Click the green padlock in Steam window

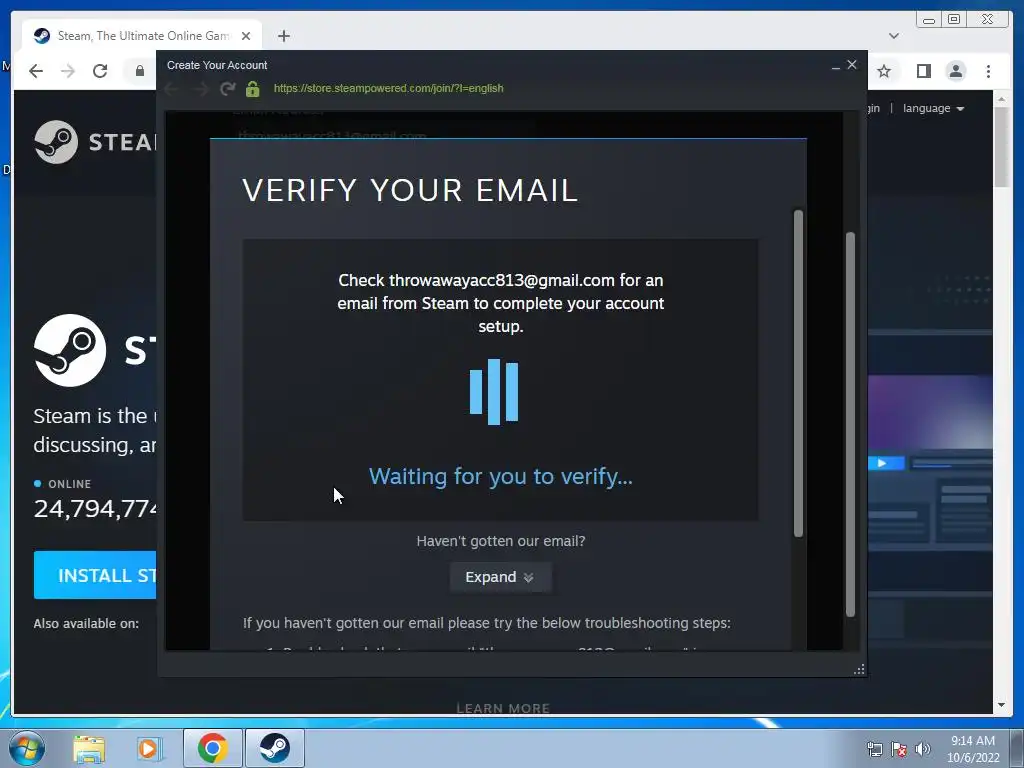coord(253,88)
